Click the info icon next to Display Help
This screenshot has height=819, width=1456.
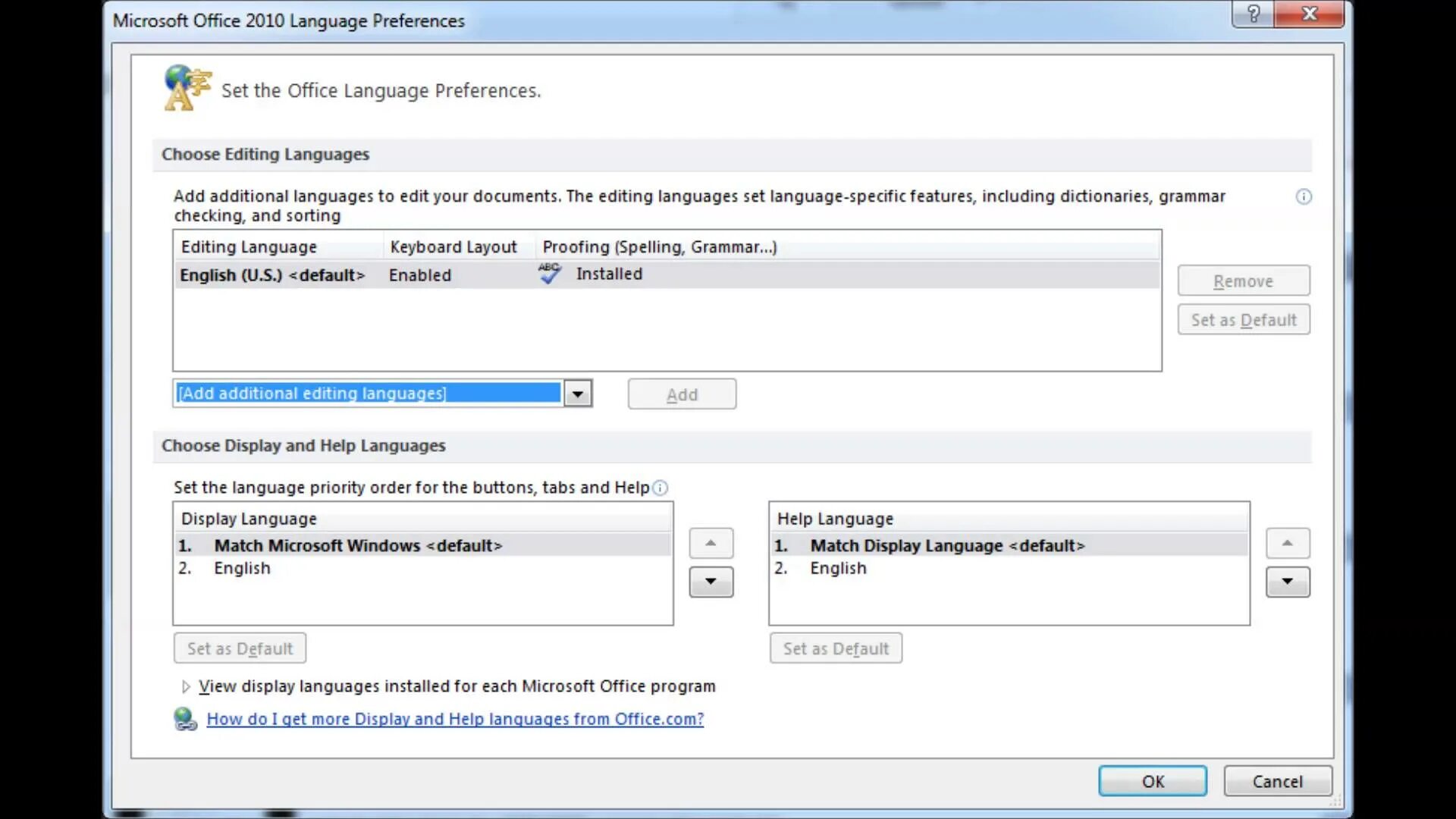coord(660,488)
